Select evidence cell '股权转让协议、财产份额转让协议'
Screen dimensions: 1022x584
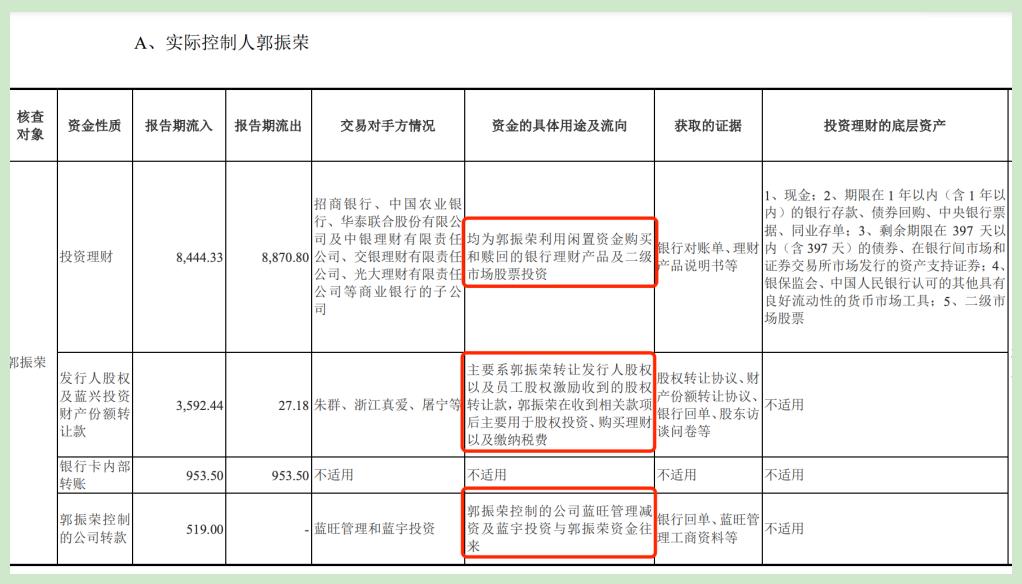[x=708, y=404]
